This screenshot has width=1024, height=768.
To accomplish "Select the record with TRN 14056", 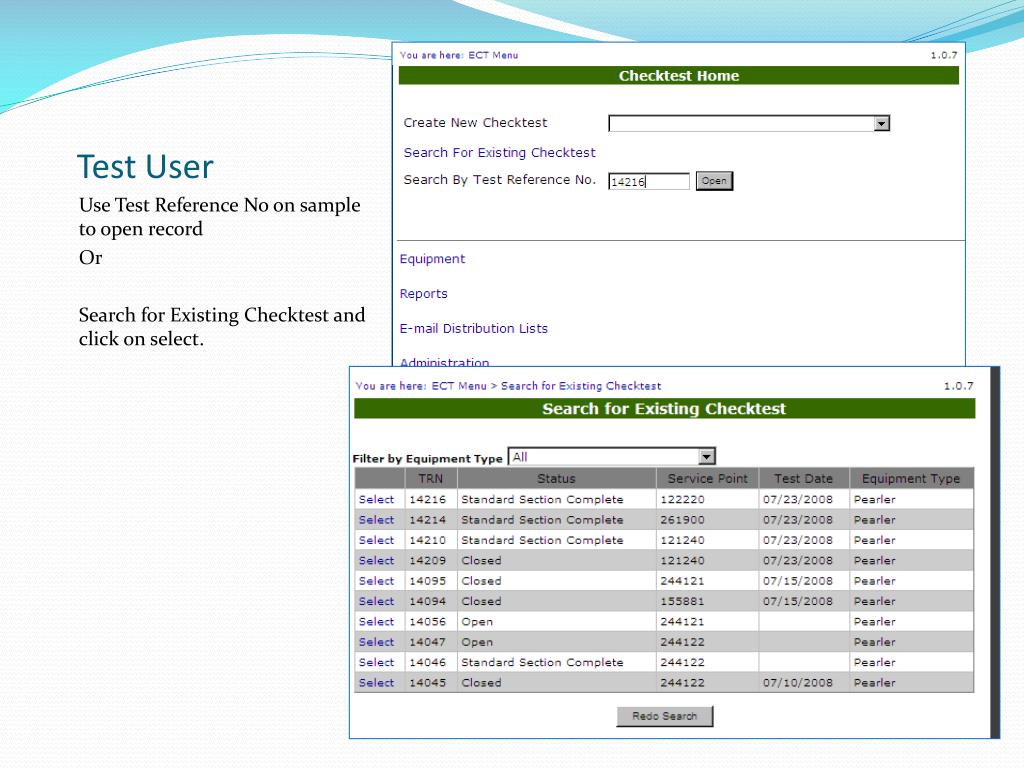I will [x=376, y=622].
